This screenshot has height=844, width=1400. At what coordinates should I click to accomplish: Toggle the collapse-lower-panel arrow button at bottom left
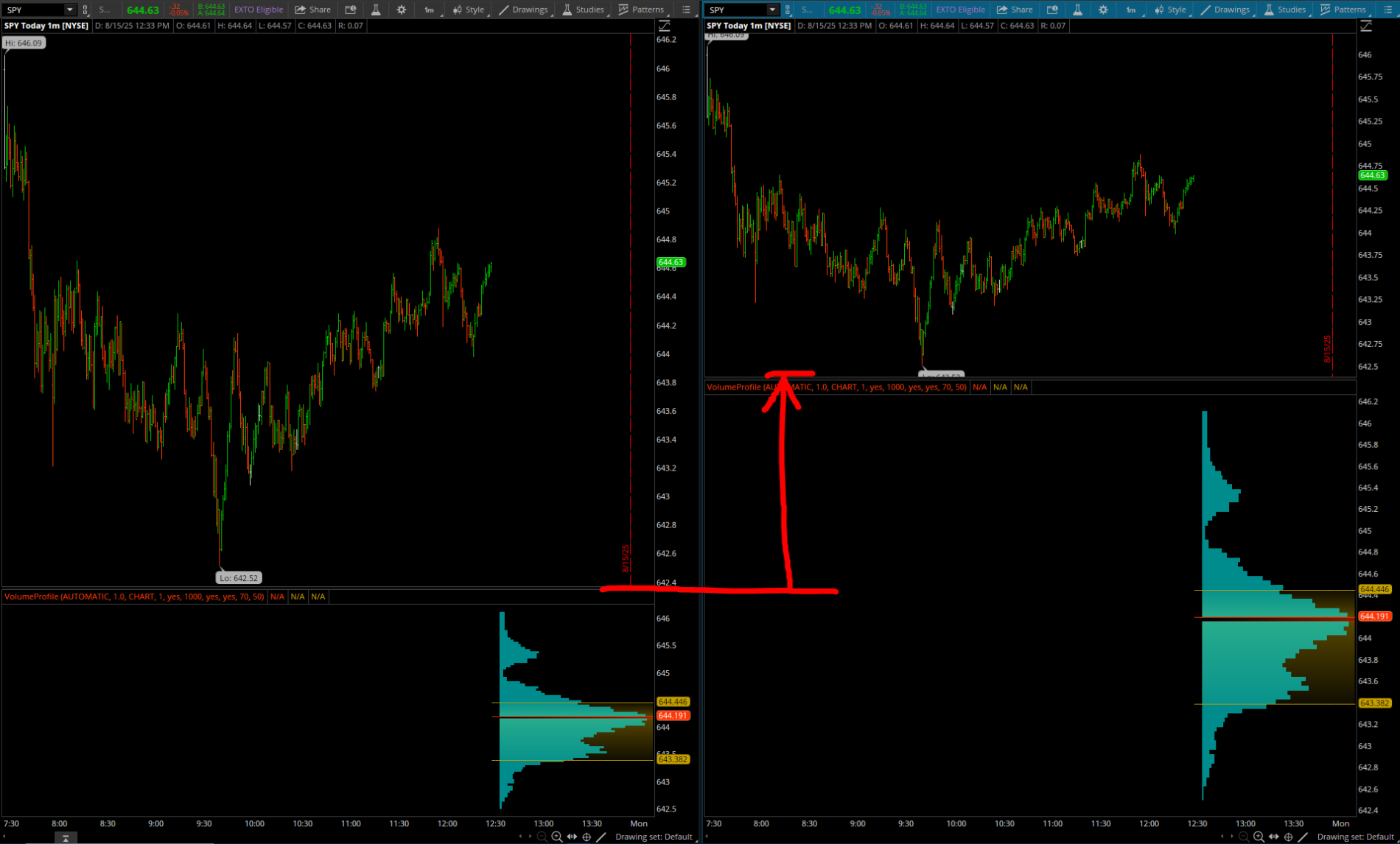click(x=66, y=838)
